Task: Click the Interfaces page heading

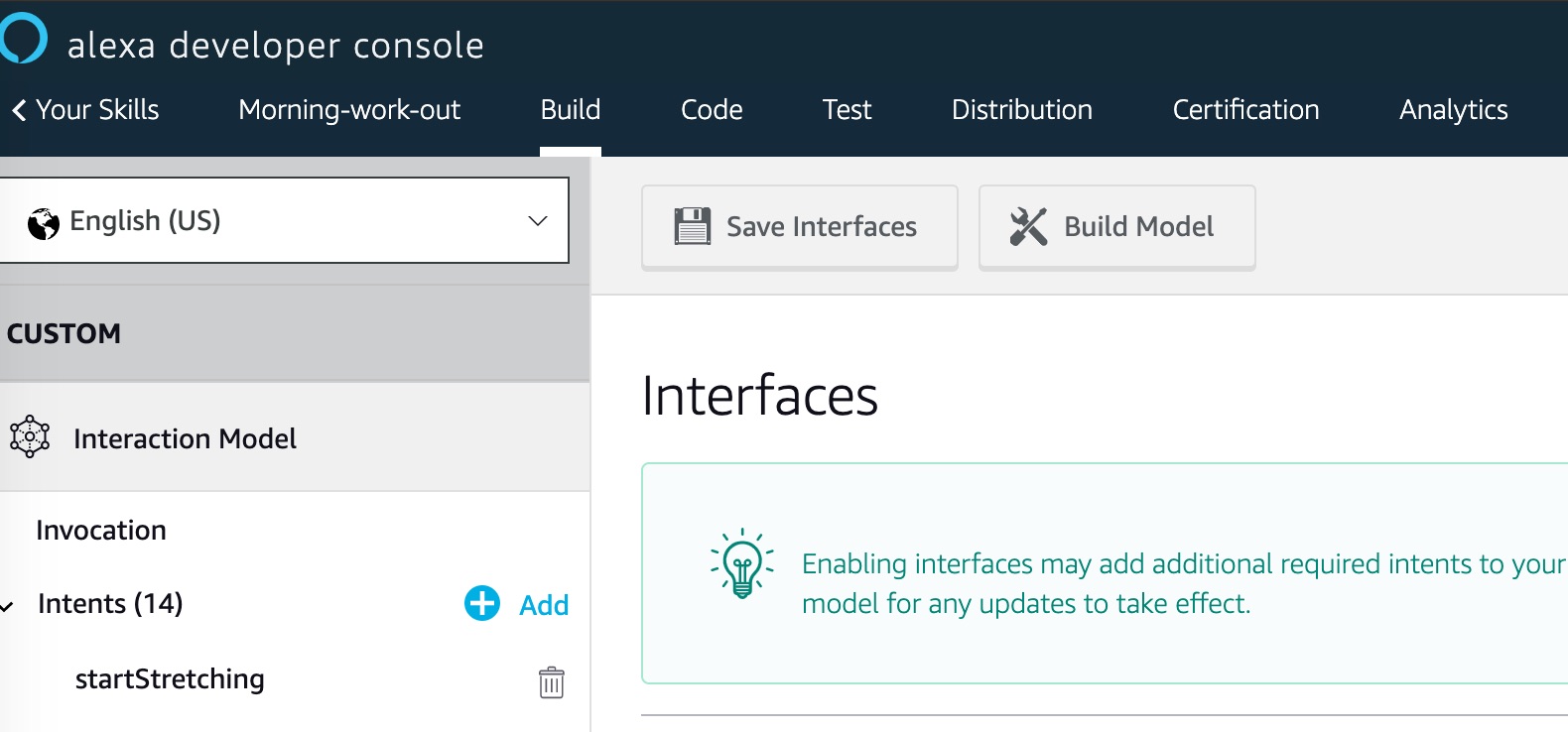Action: tap(760, 396)
